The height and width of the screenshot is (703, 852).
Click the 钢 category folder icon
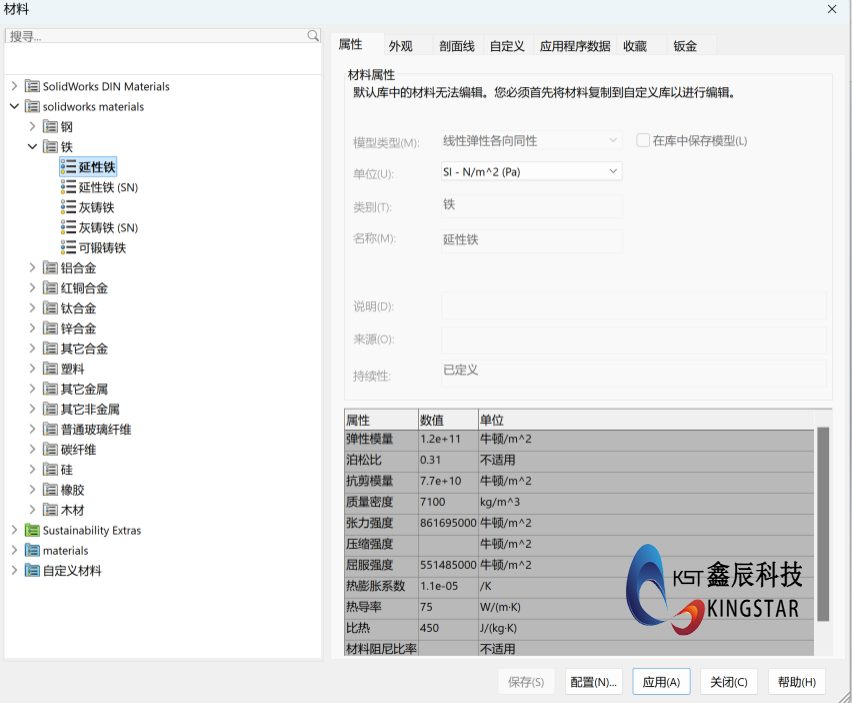click(x=51, y=127)
